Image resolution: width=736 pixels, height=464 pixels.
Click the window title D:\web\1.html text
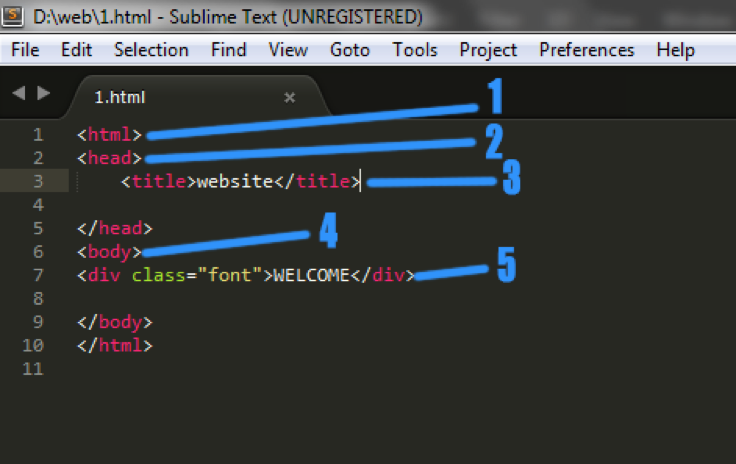pos(92,17)
